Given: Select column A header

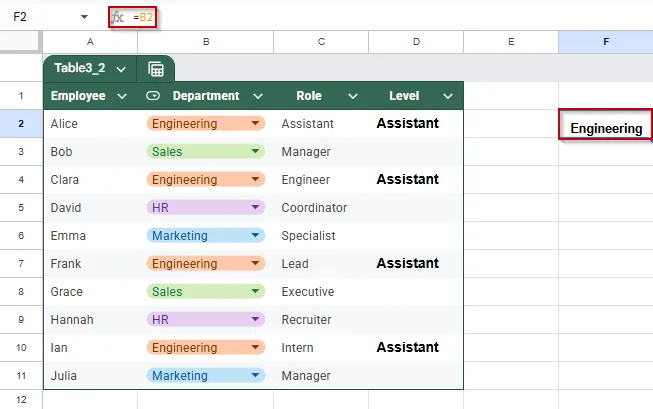Looking at the screenshot, I should tap(90, 42).
